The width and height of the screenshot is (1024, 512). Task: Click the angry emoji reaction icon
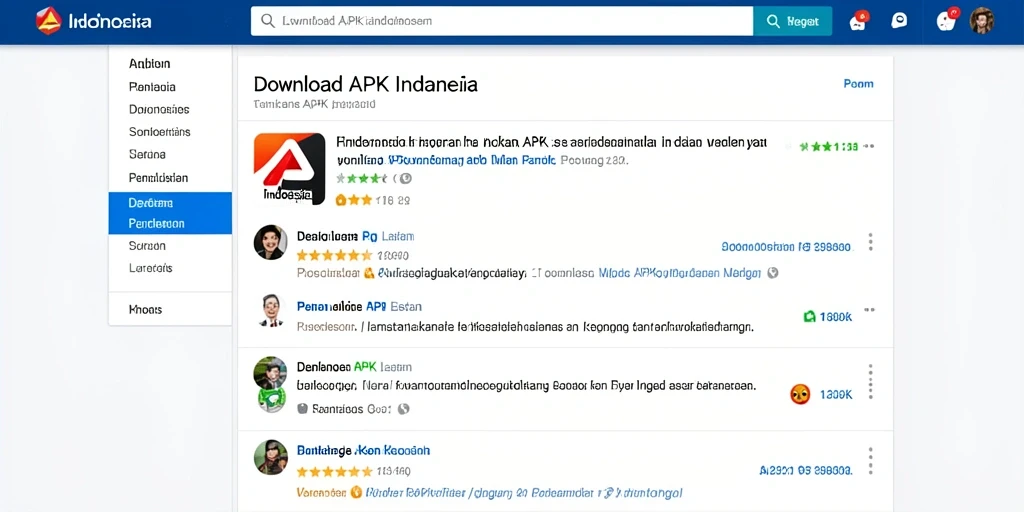800,394
